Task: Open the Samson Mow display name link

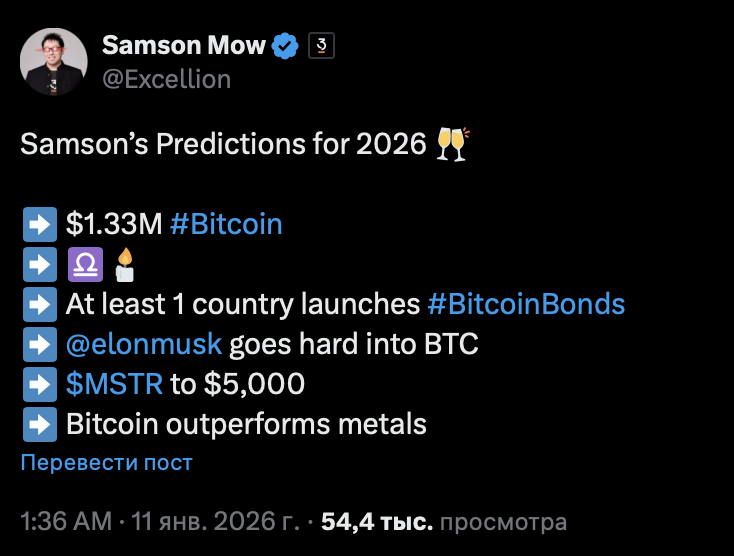Action: click(184, 46)
